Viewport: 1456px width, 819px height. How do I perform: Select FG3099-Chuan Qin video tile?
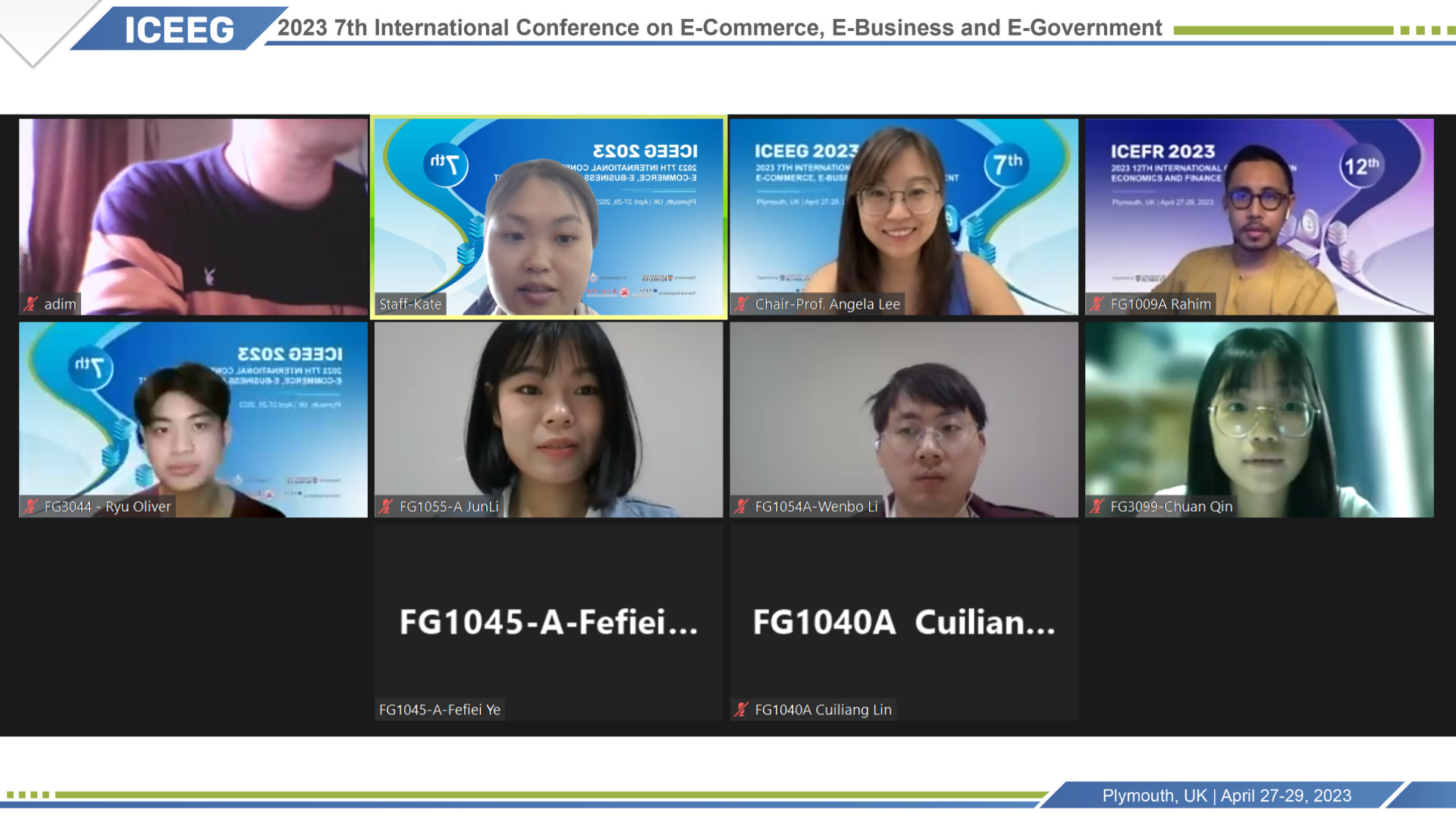point(1259,419)
